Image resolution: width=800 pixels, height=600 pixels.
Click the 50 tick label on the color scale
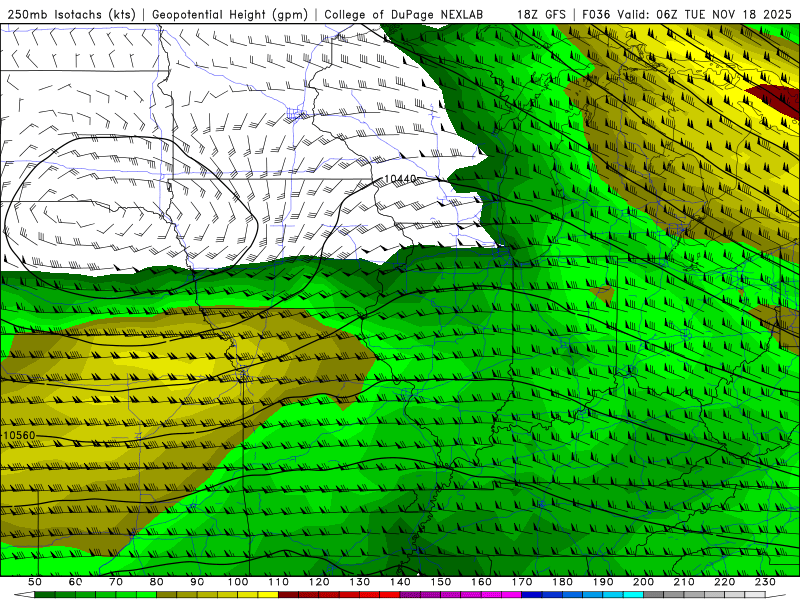coord(35,582)
